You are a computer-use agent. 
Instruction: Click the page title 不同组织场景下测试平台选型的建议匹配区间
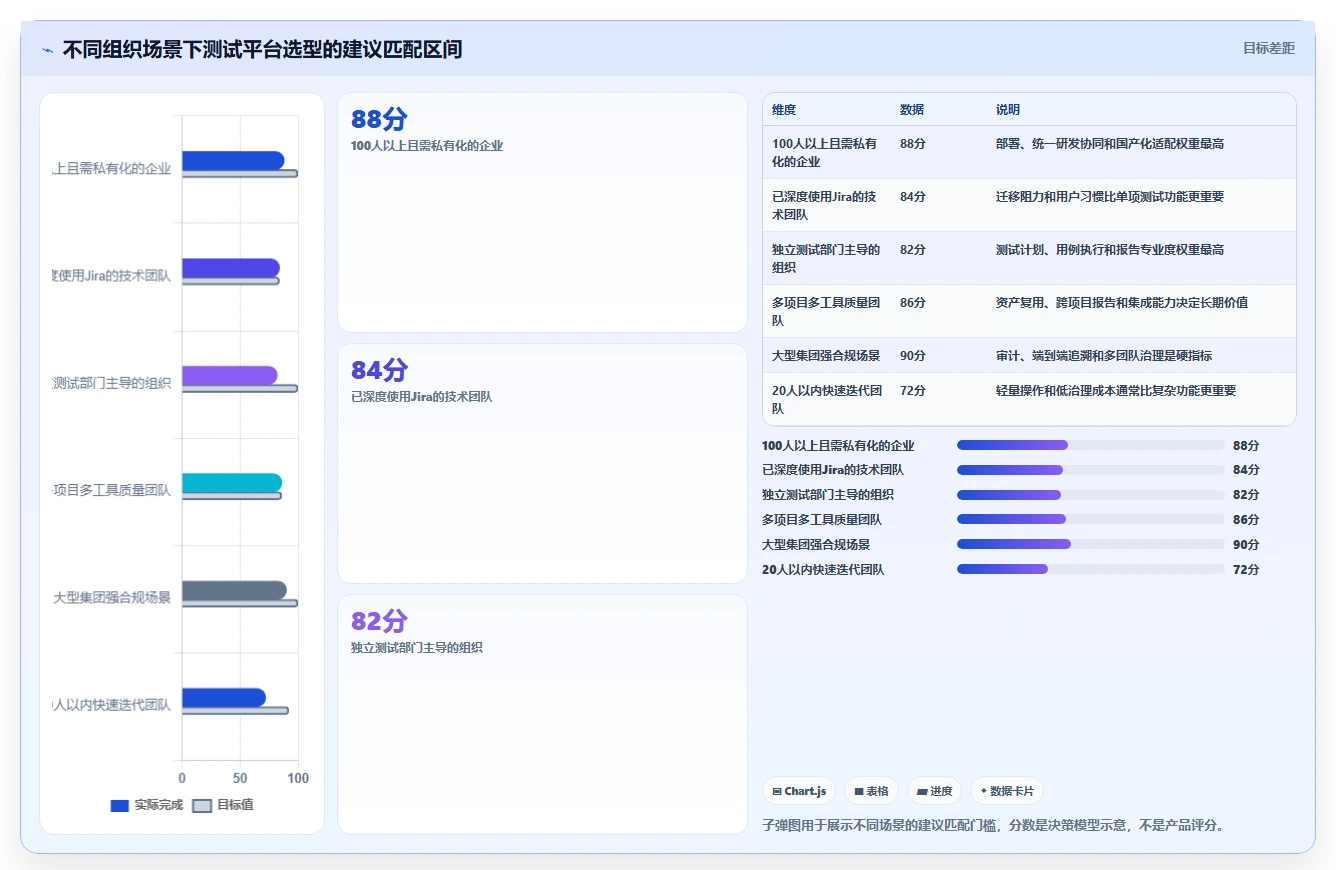(262, 49)
